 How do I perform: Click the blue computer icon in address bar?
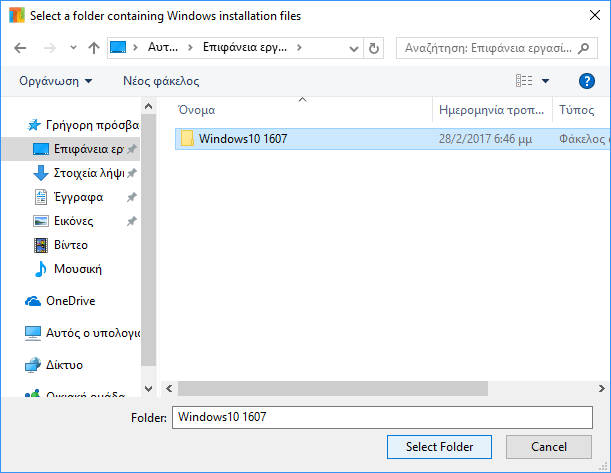118,48
